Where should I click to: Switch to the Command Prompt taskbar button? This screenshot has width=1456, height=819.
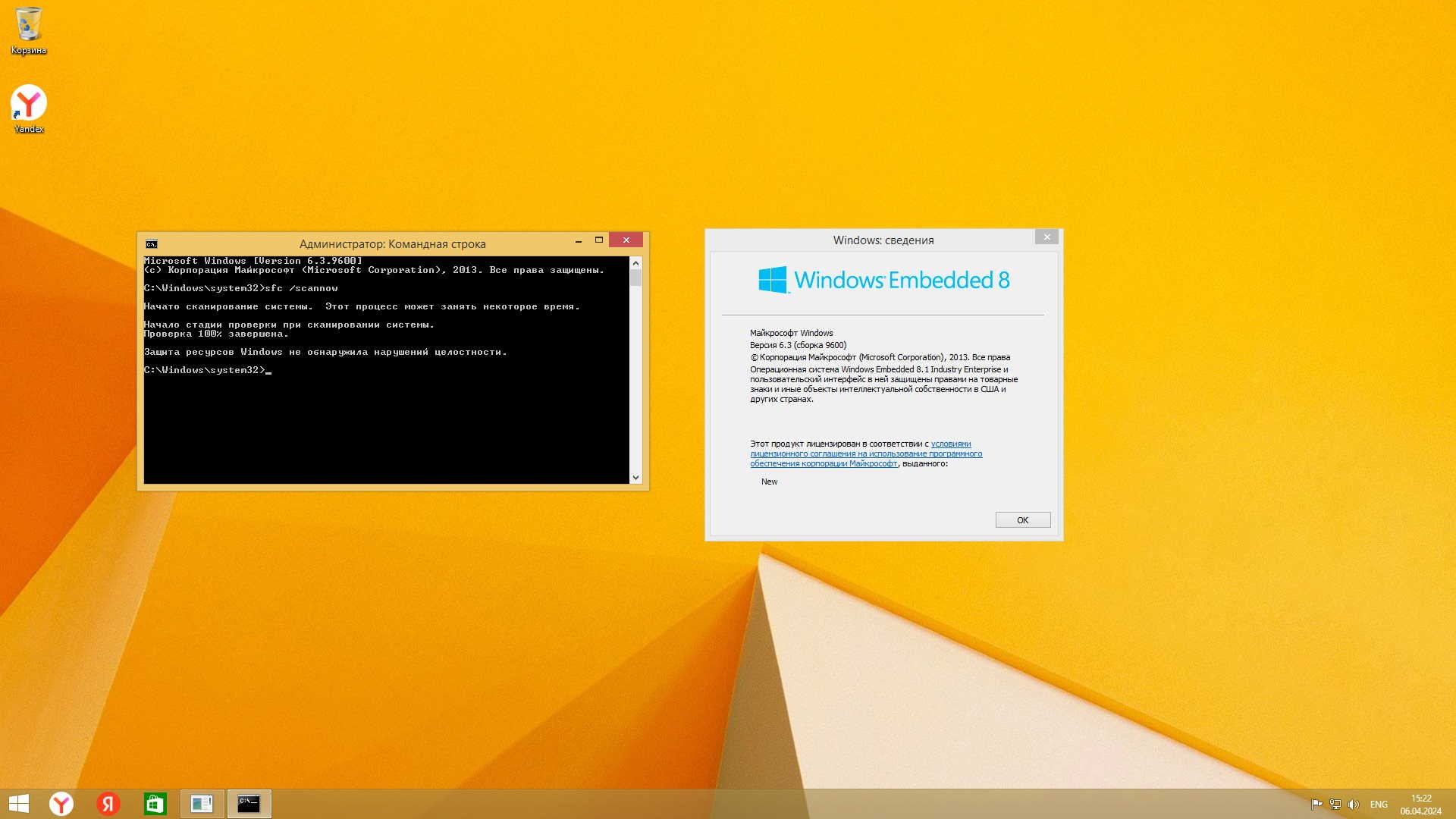coord(249,804)
